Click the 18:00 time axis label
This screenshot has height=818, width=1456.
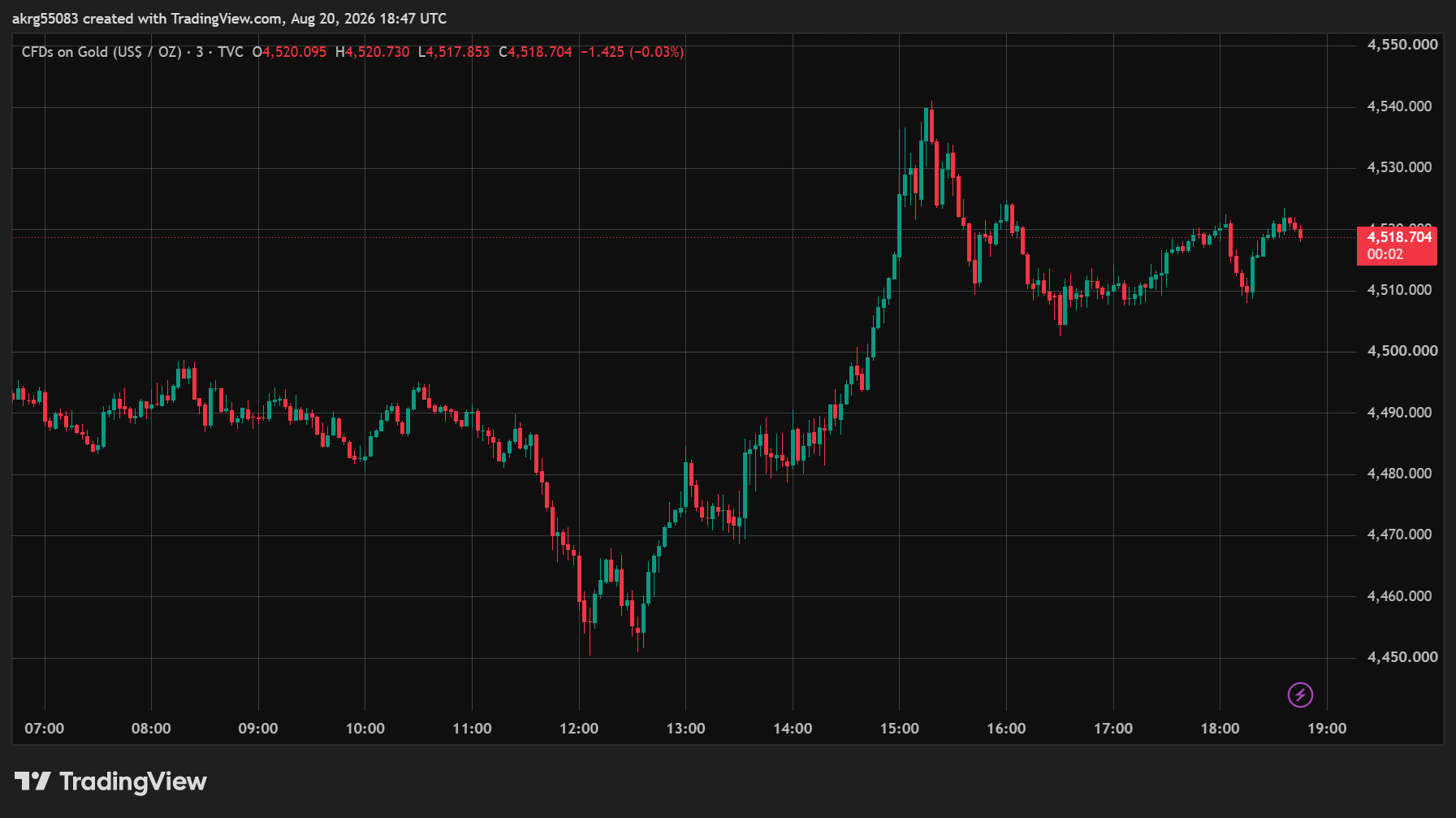coord(1221,729)
